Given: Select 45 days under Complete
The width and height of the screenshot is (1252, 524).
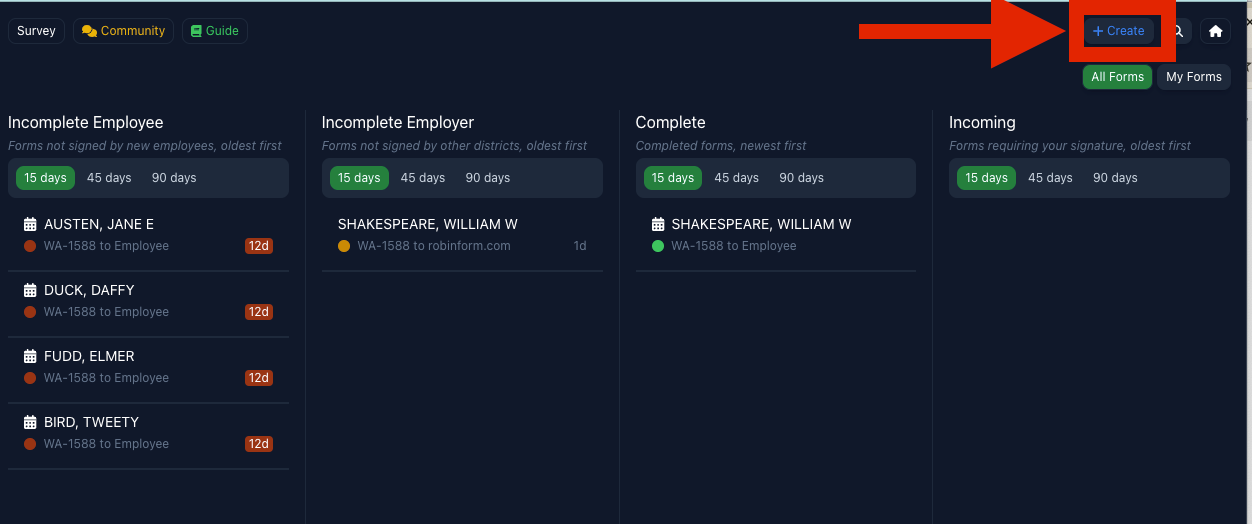Looking at the screenshot, I should pos(737,178).
